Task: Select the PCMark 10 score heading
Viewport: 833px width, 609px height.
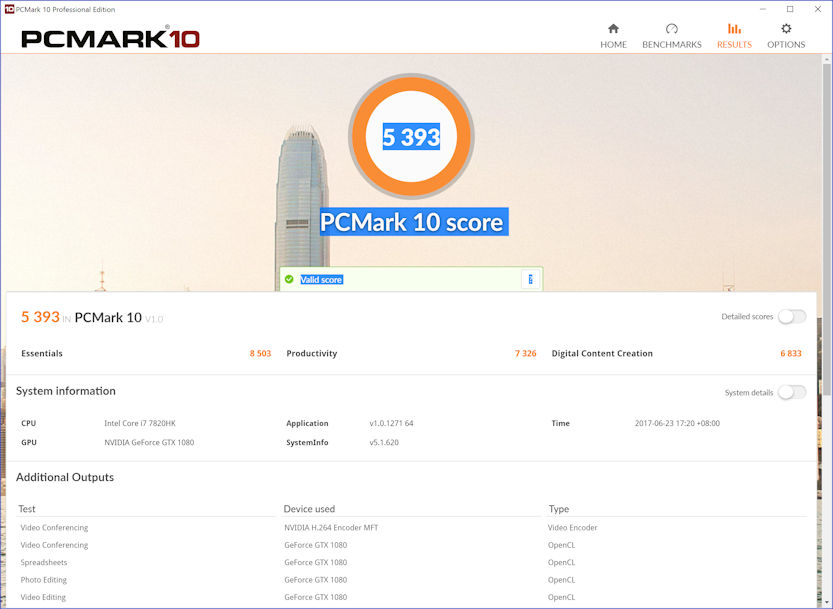Action: coord(413,222)
